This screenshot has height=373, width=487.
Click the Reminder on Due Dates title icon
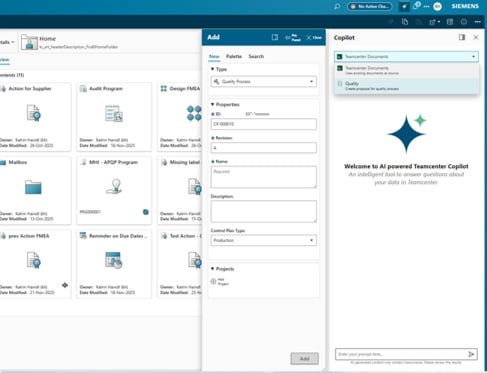(83, 236)
